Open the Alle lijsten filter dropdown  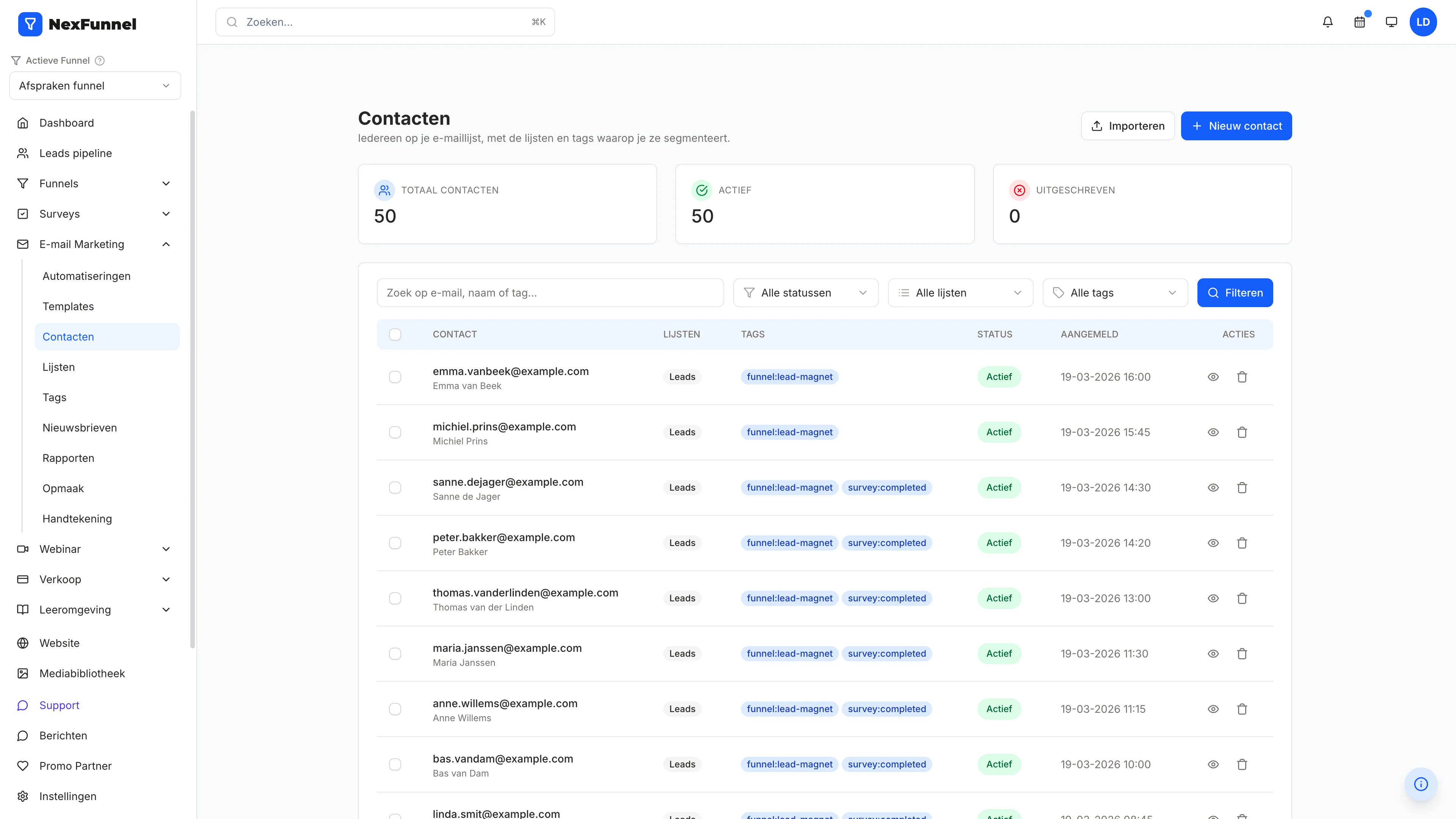point(960,293)
